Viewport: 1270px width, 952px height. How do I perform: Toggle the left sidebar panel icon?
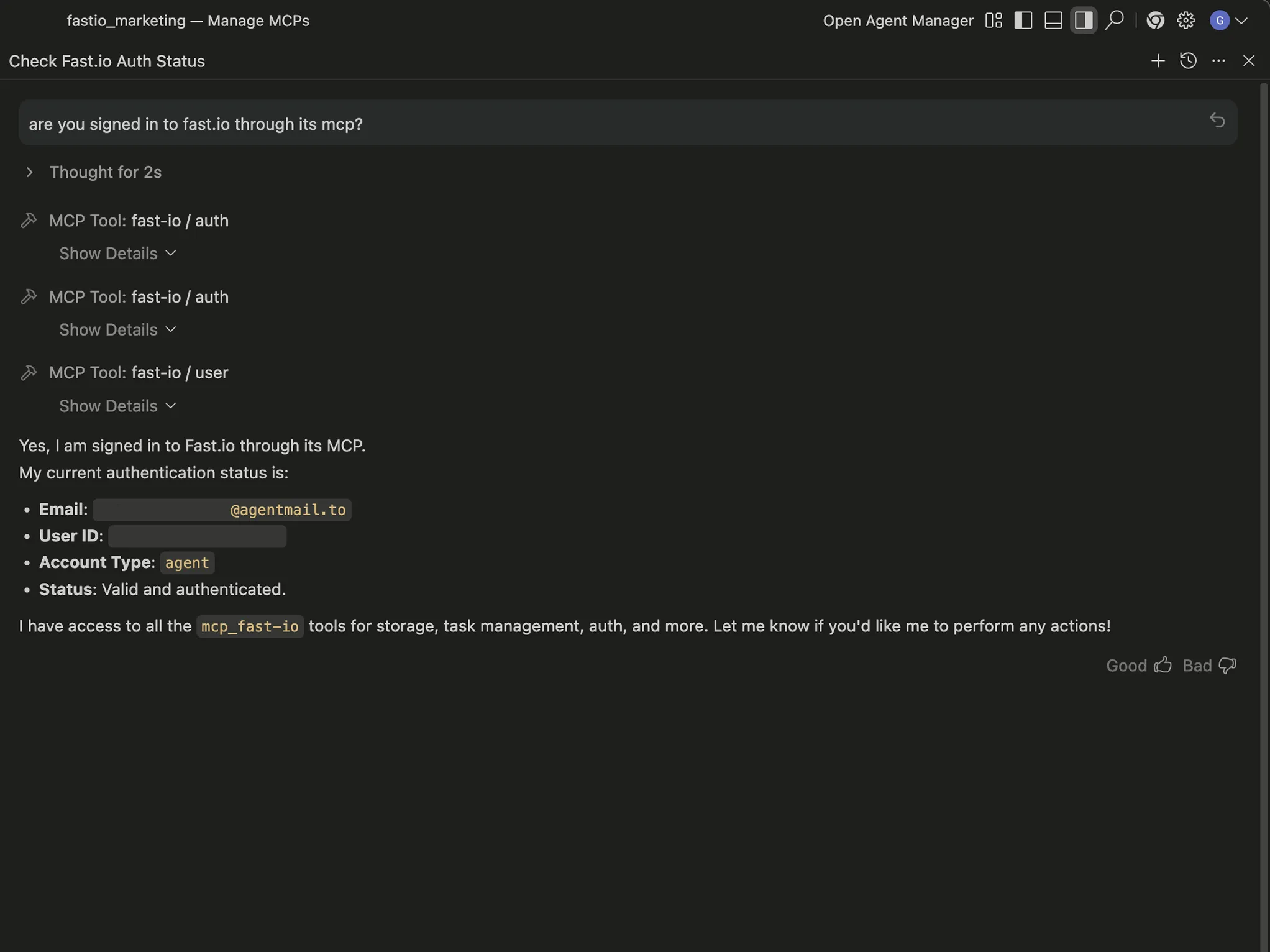pos(1023,21)
